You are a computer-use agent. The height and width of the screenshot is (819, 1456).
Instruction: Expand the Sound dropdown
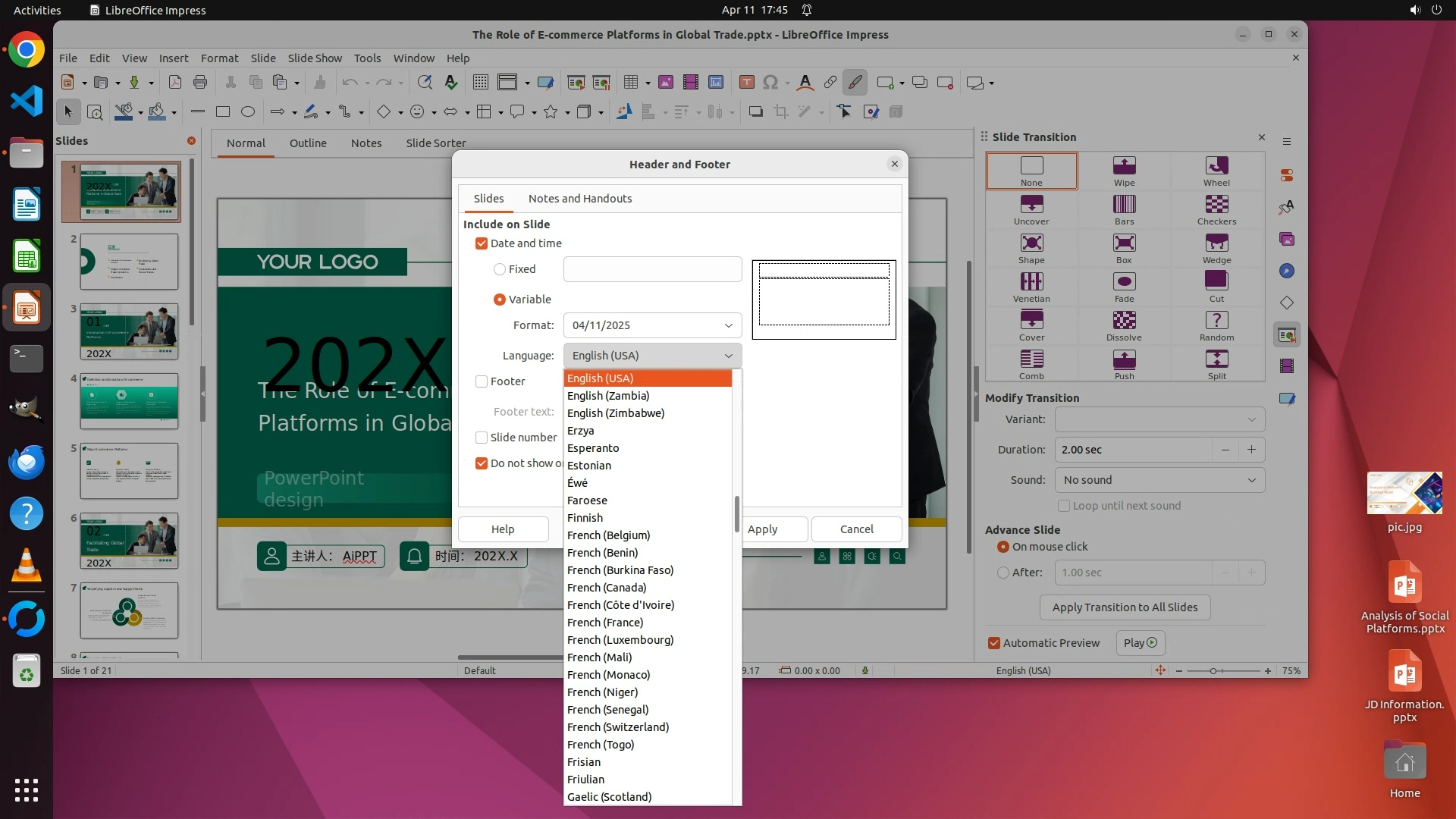[x=1159, y=480]
